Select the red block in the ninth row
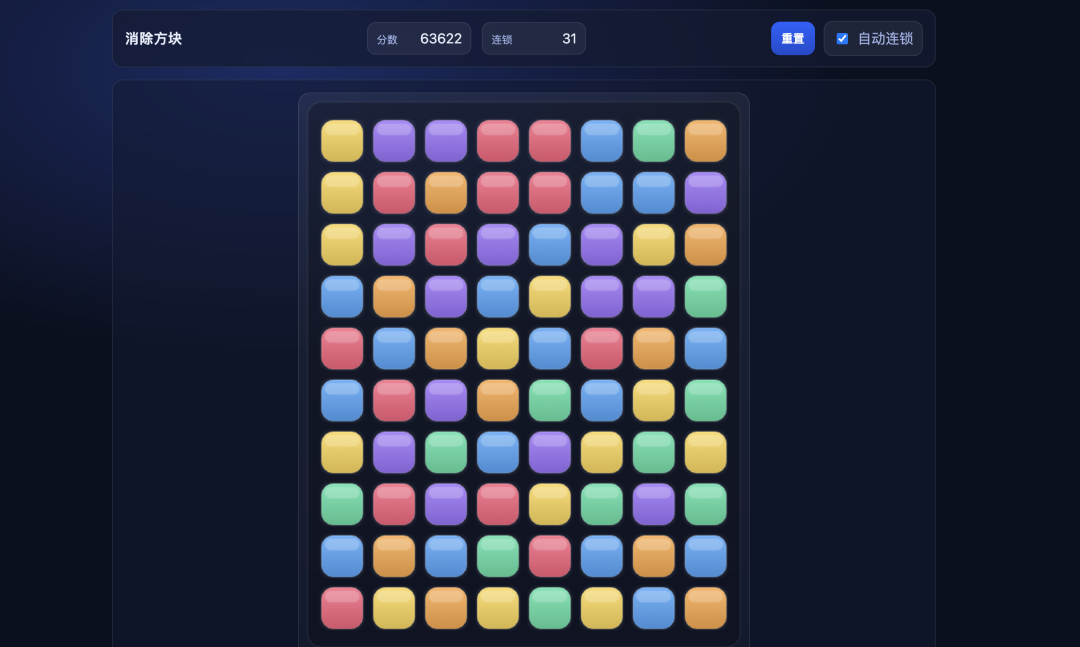Screen dimensions: 1080x647 tap(550, 556)
